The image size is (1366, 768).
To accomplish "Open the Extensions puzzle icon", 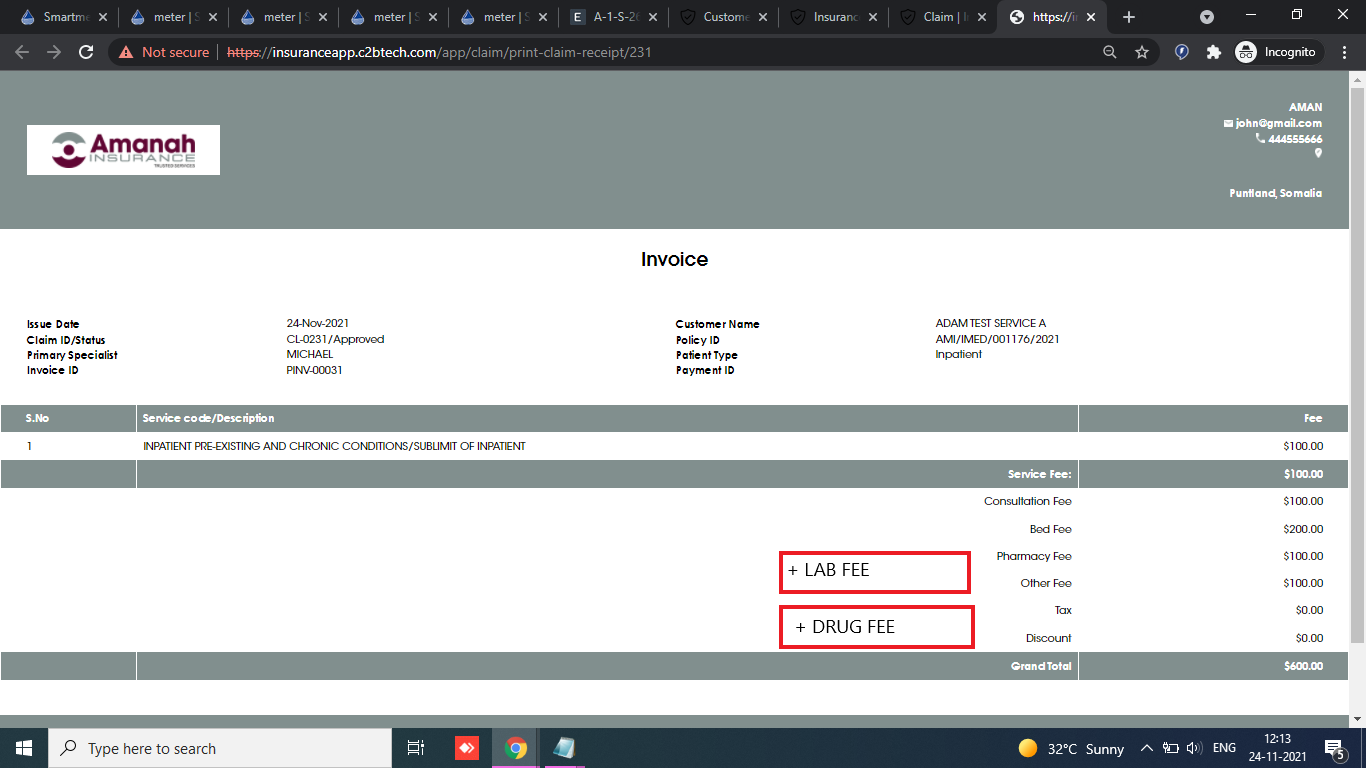I will [x=1214, y=52].
